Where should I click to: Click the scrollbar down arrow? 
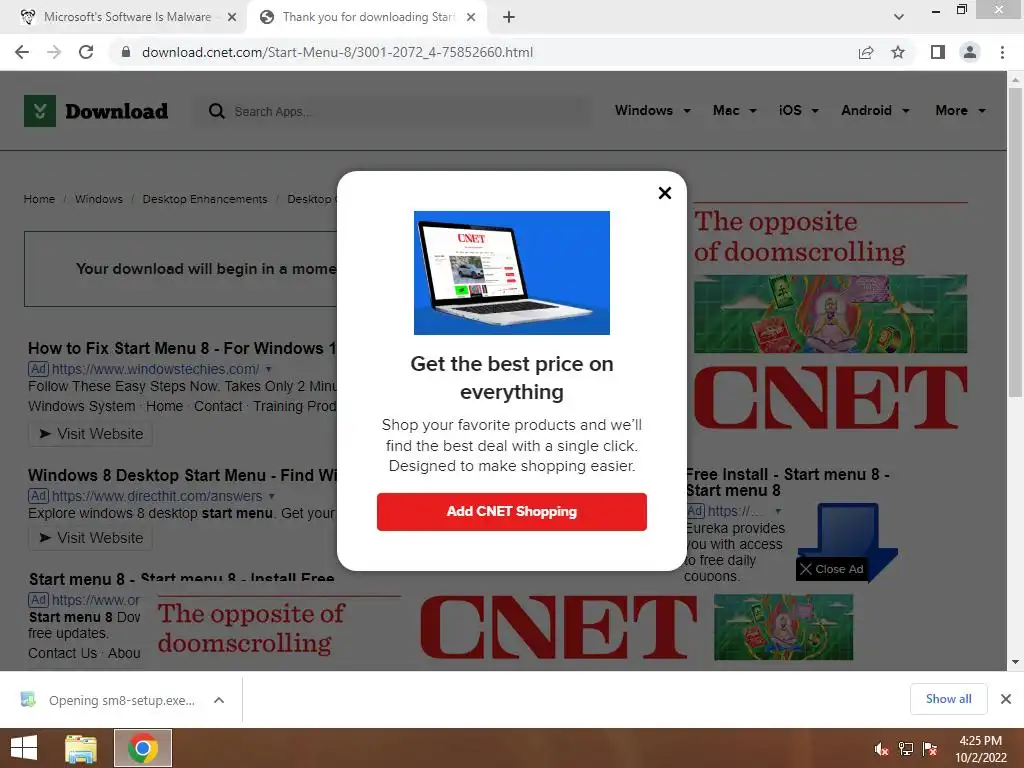(x=1015, y=662)
